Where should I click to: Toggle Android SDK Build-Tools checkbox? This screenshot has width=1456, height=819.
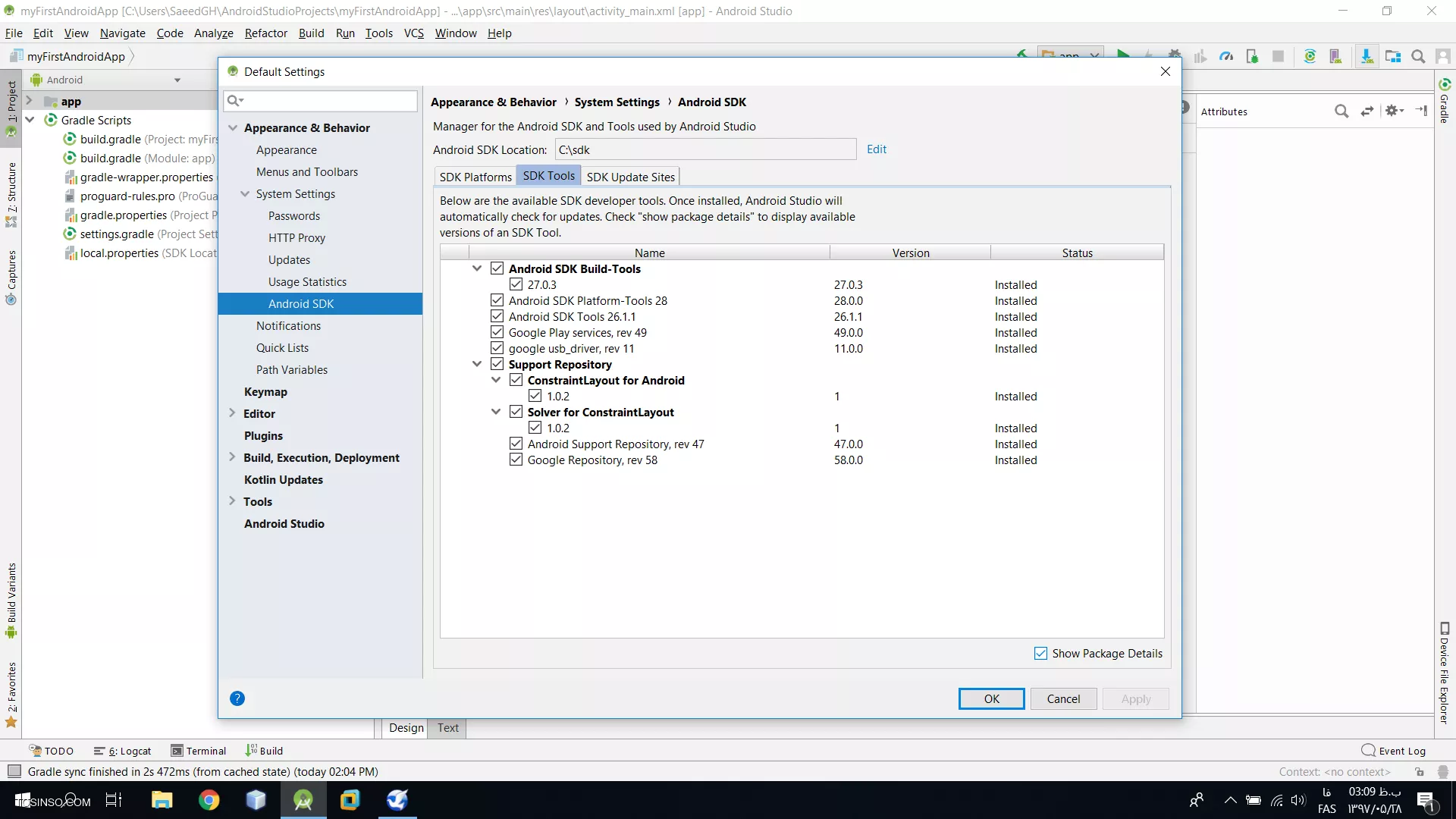[x=497, y=268]
